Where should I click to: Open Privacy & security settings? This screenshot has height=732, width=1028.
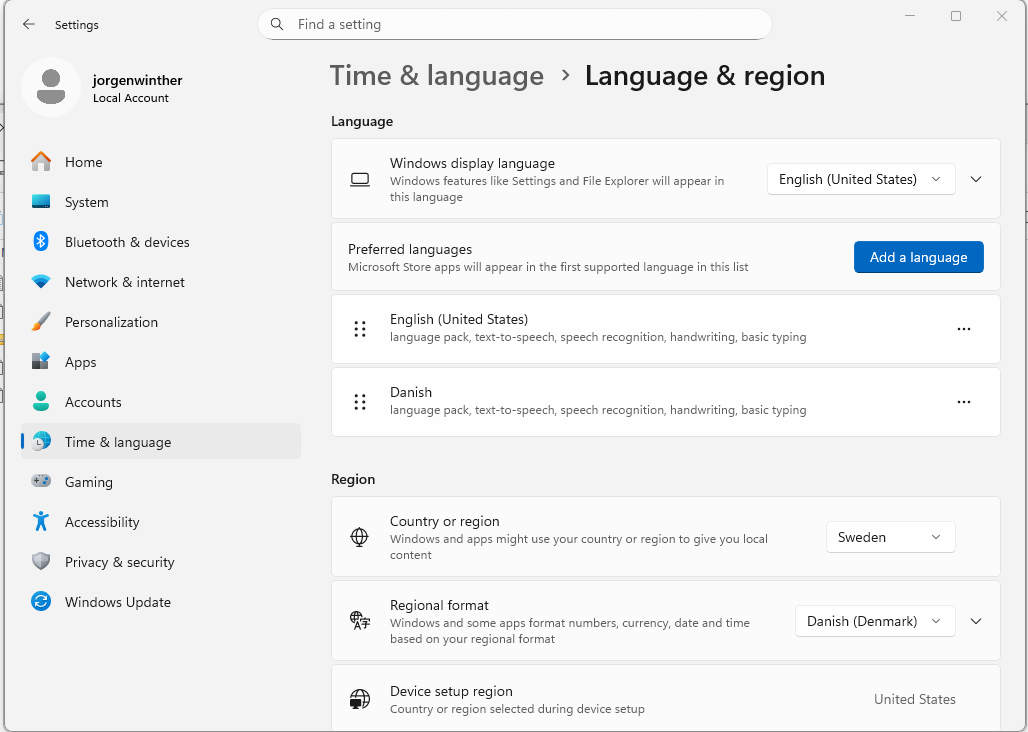(x=161, y=562)
